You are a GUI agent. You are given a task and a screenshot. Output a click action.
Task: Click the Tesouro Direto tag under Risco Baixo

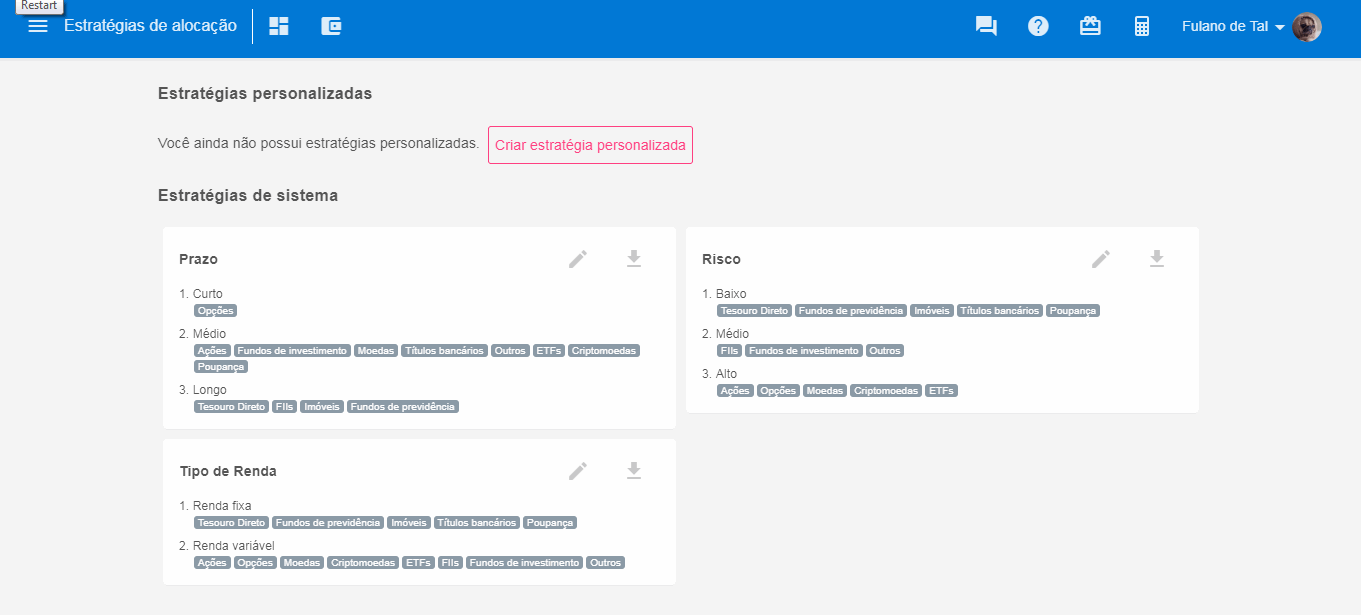pyautogui.click(x=754, y=311)
